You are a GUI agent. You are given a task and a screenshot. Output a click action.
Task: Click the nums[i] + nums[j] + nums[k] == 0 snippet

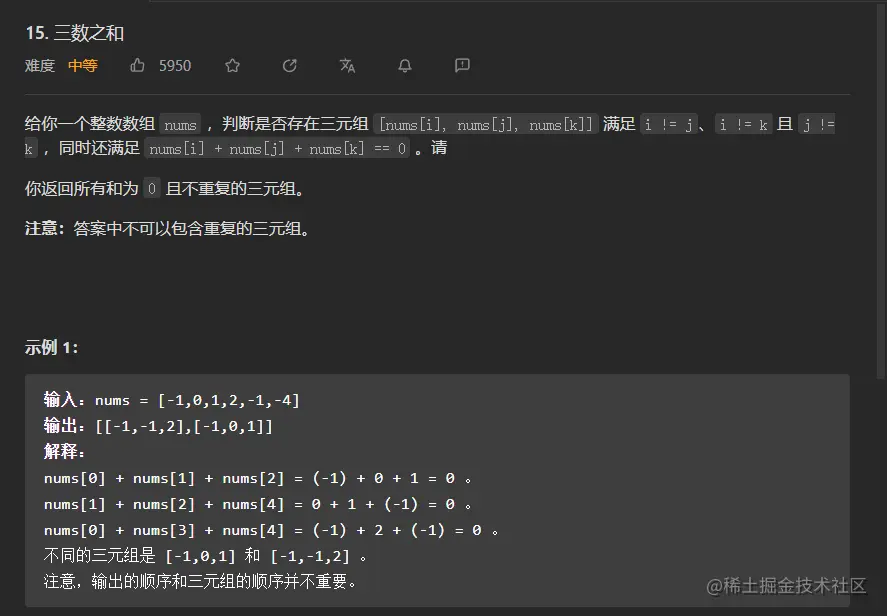(278, 148)
